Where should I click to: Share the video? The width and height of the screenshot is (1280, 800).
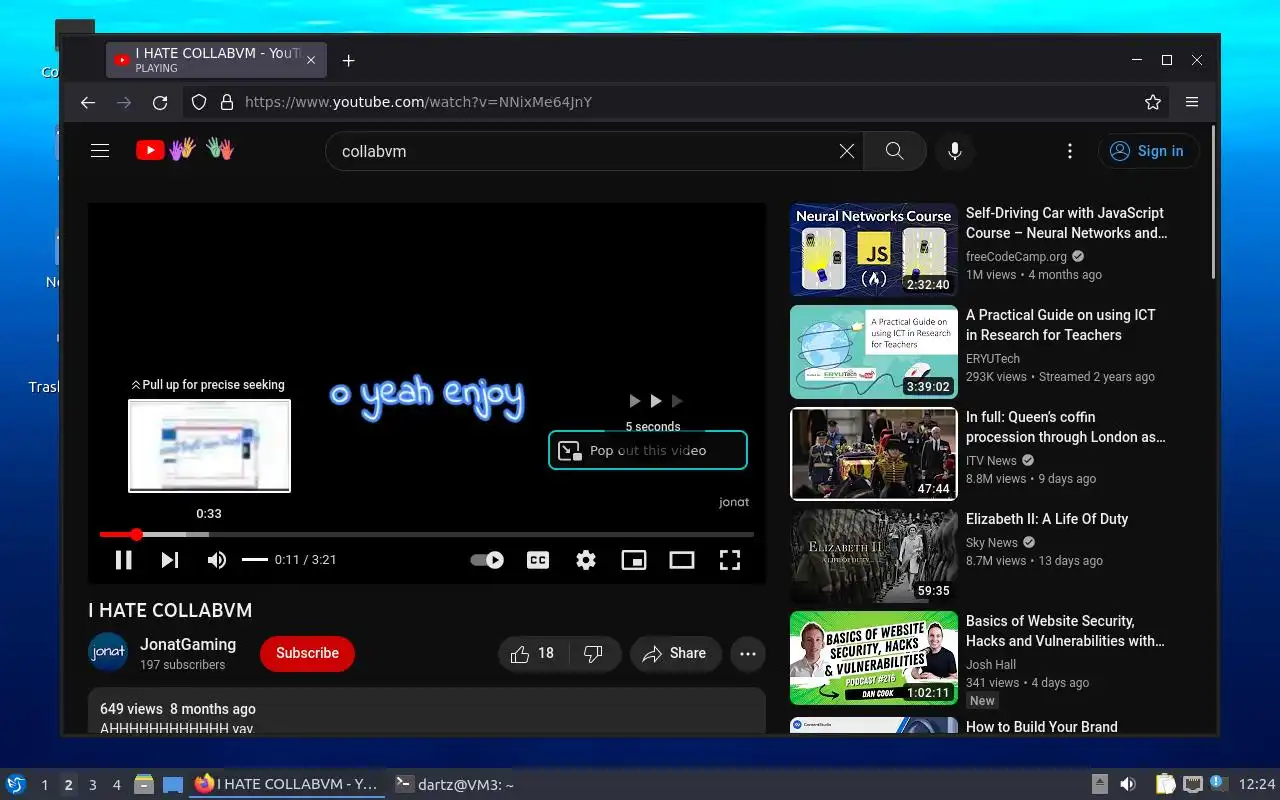point(675,654)
